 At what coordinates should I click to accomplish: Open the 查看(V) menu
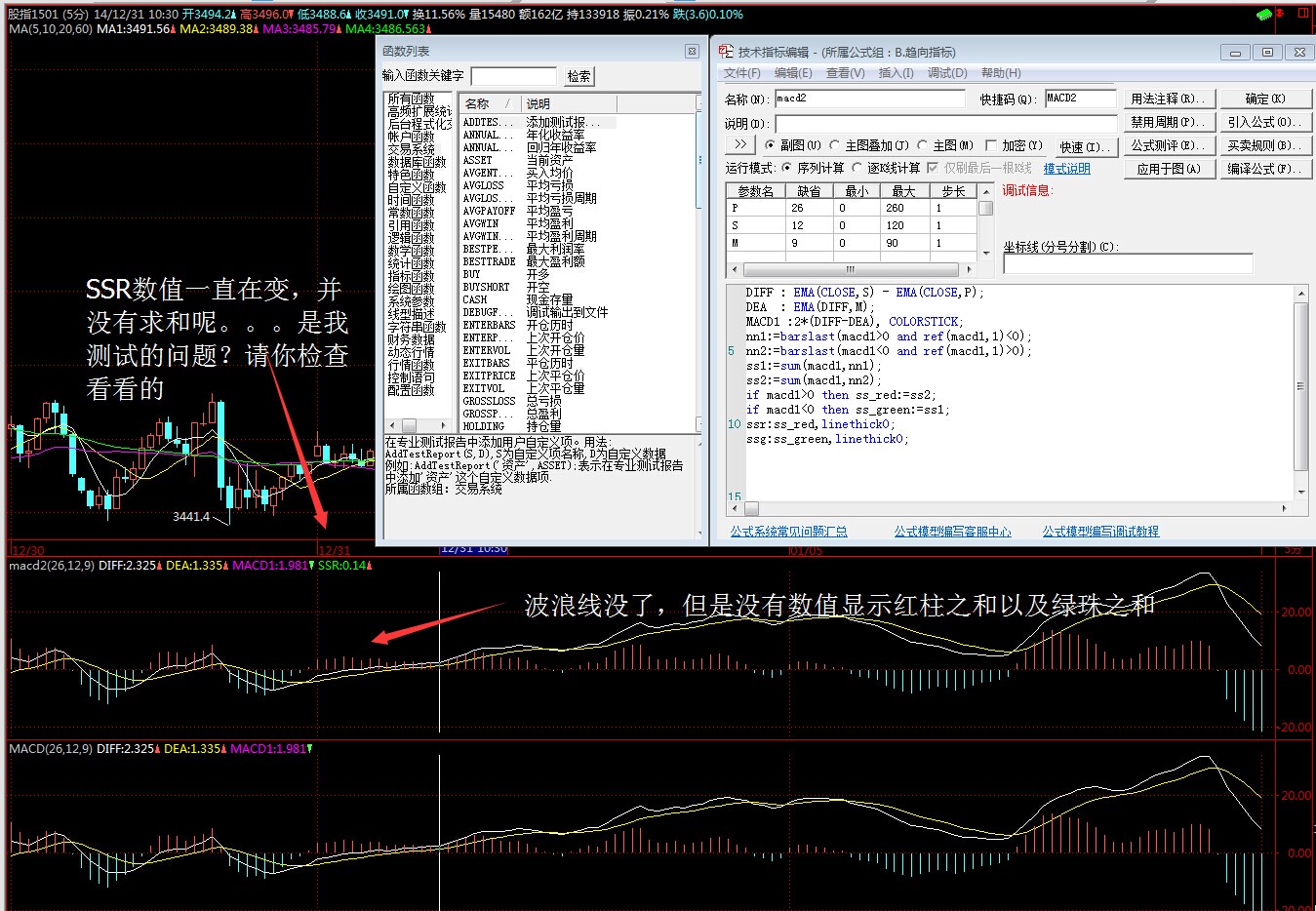846,73
